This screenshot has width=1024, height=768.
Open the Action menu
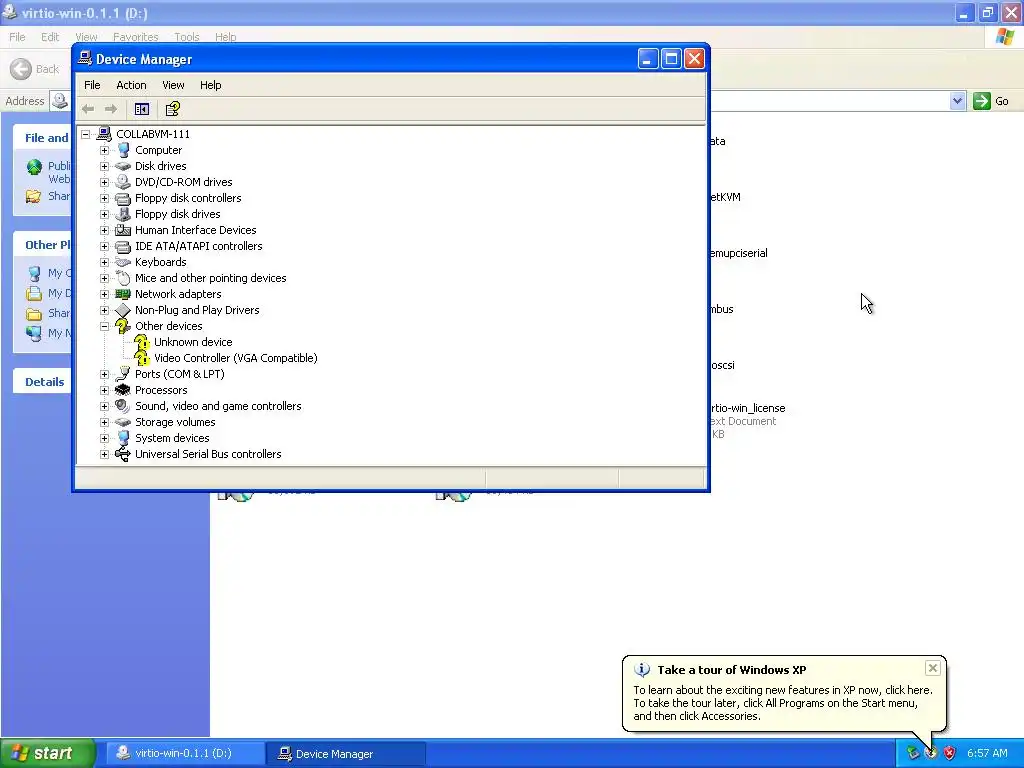pos(131,85)
